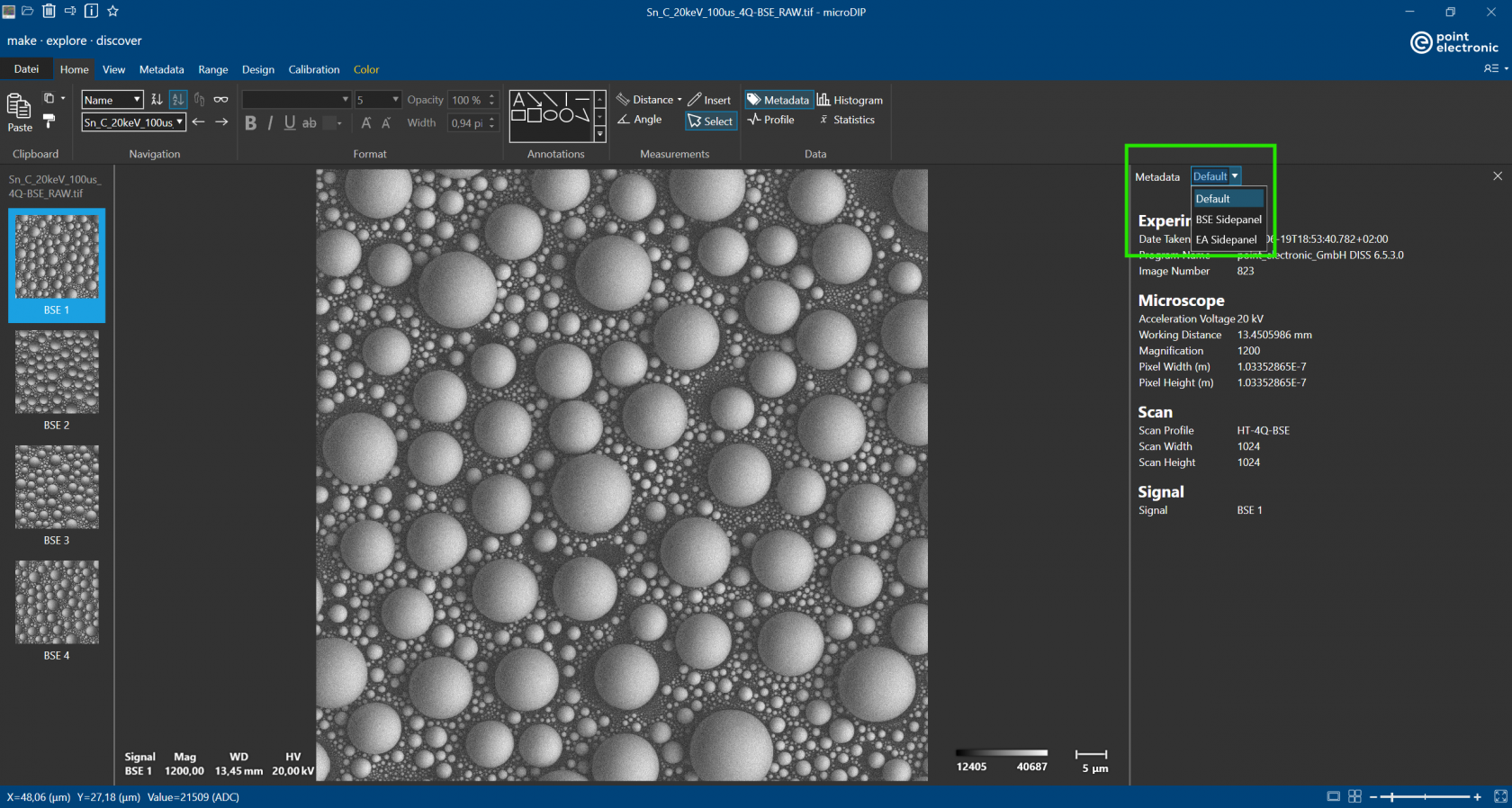Select the BSE 4 thumbnail
Screen dimensions: 1512x808
pos(57,611)
